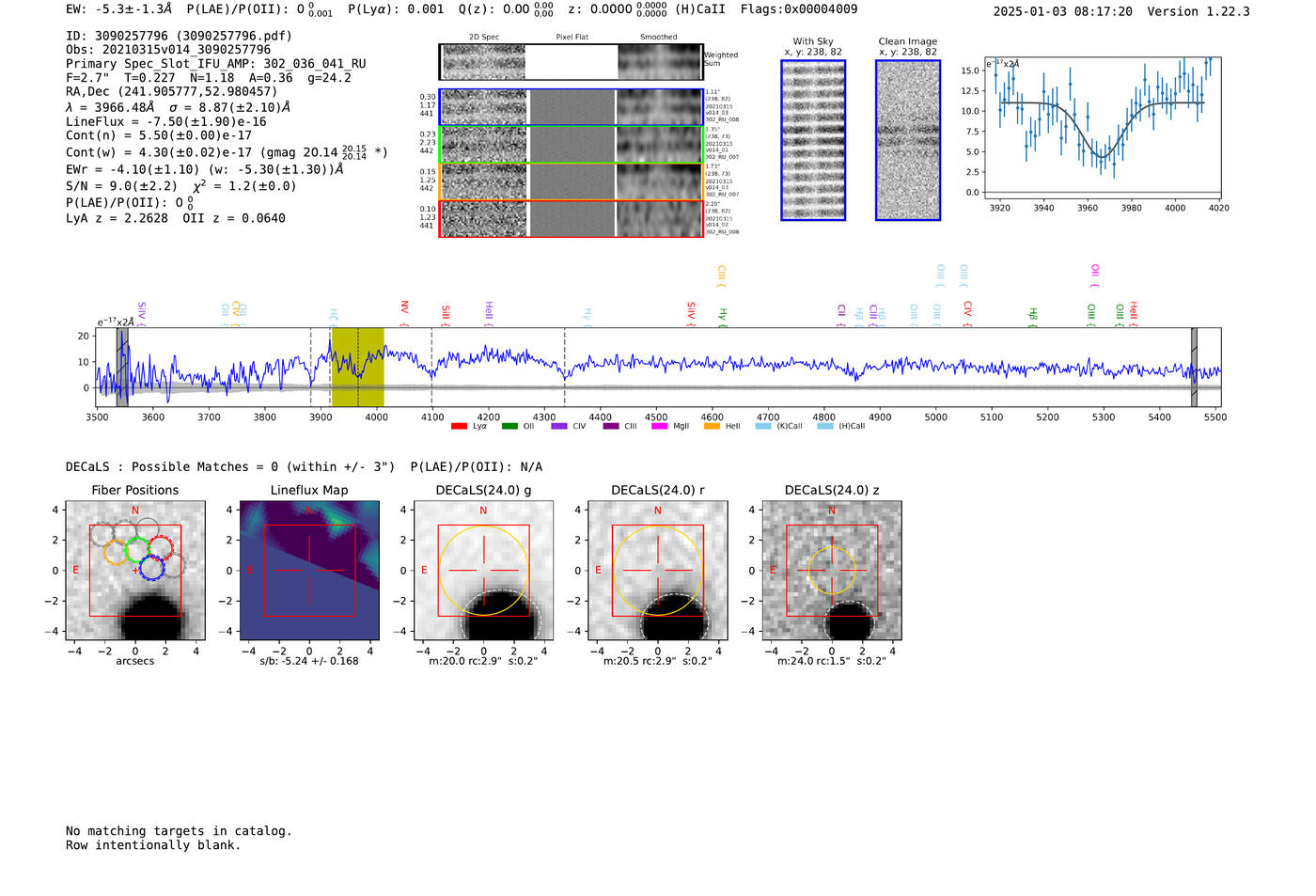
Task: Click the purple HeII marker near 4200
Action: coord(489,314)
